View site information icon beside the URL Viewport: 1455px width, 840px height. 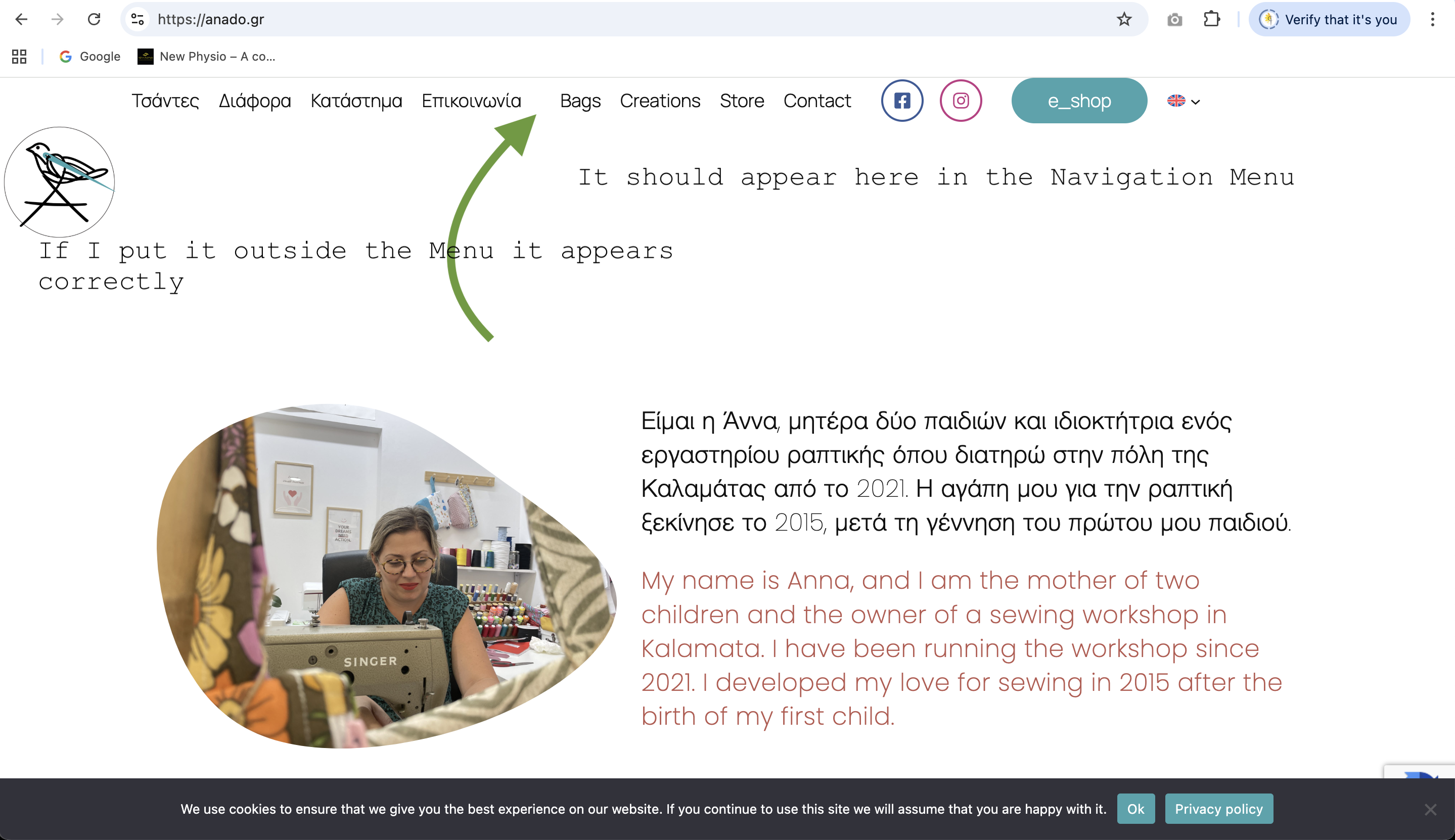tap(138, 20)
